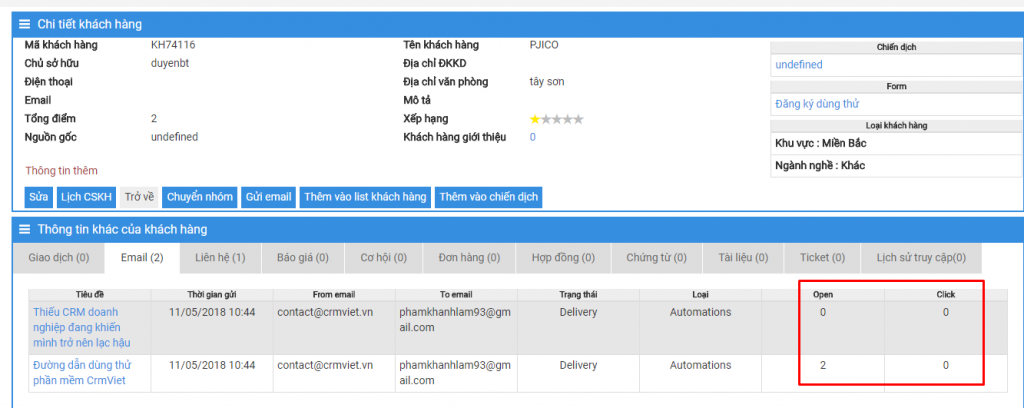Click the star rating next to Xếp hạng
This screenshot has height=408, width=1024.
556,119
